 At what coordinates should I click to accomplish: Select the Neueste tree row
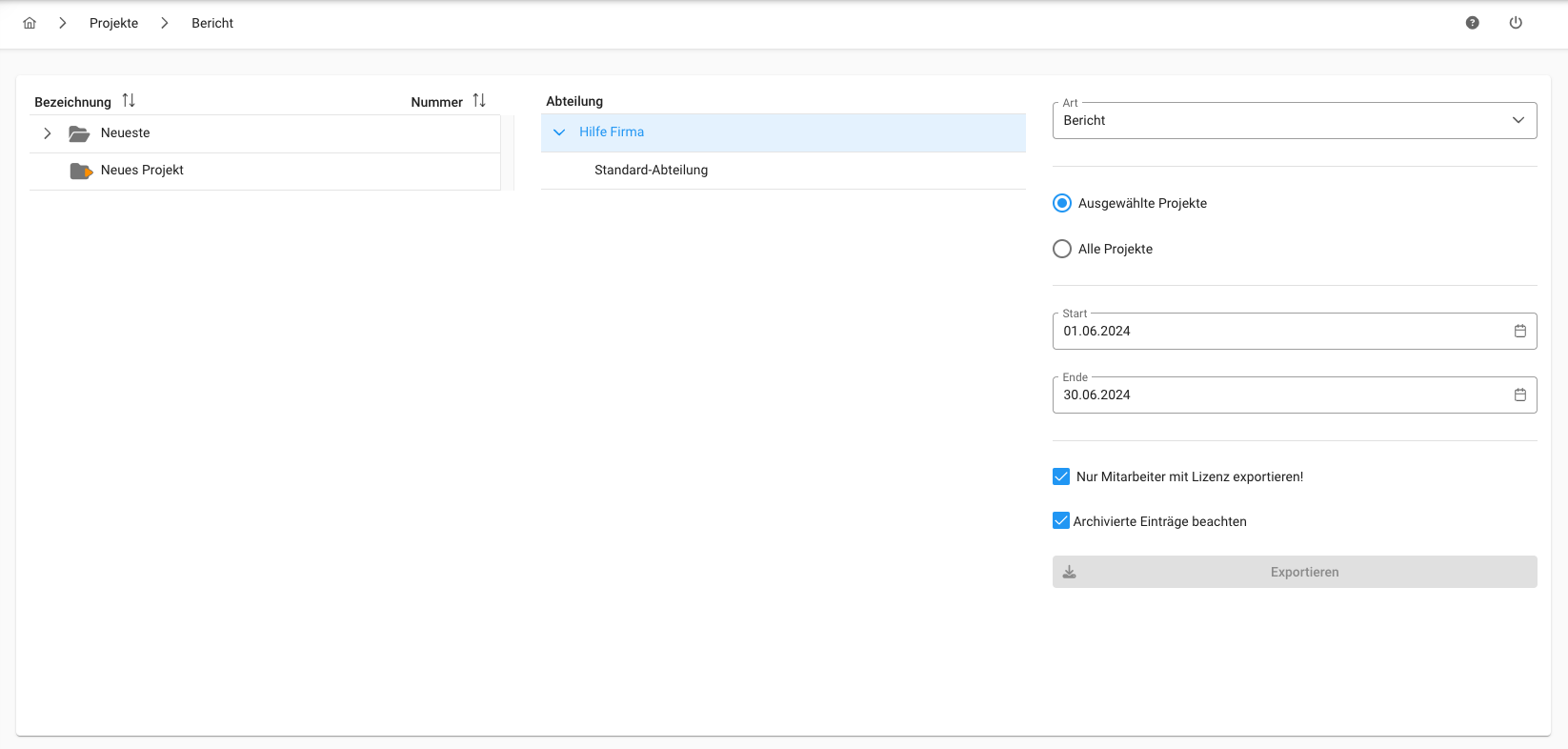click(265, 133)
